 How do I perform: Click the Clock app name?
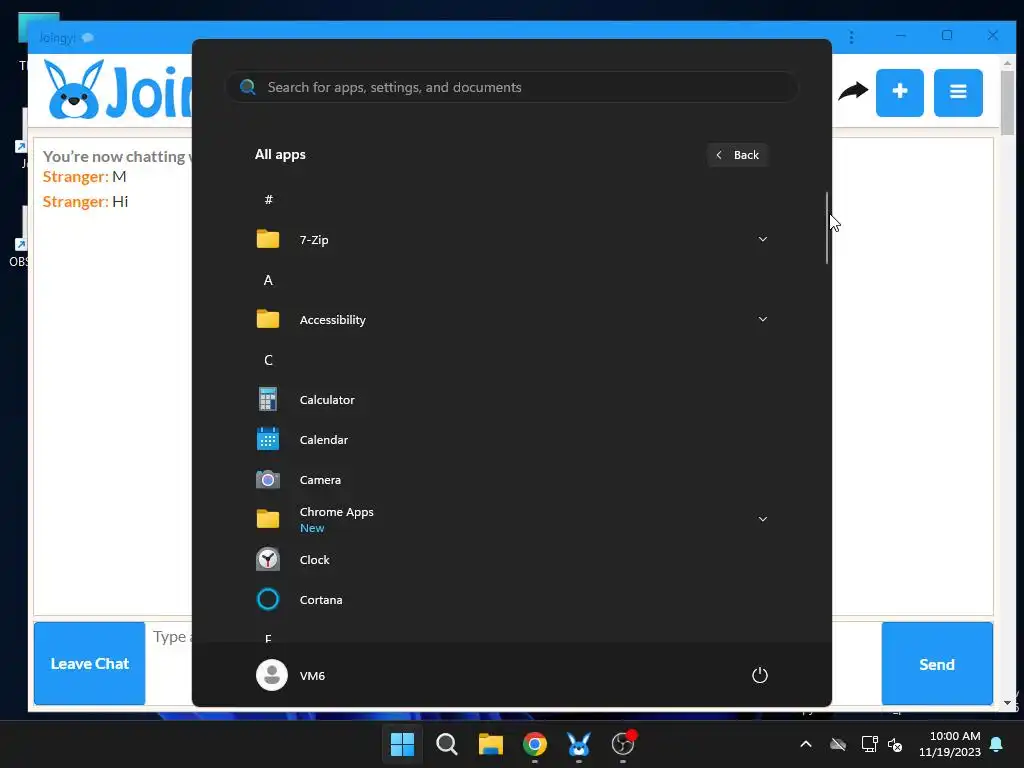[314, 560]
